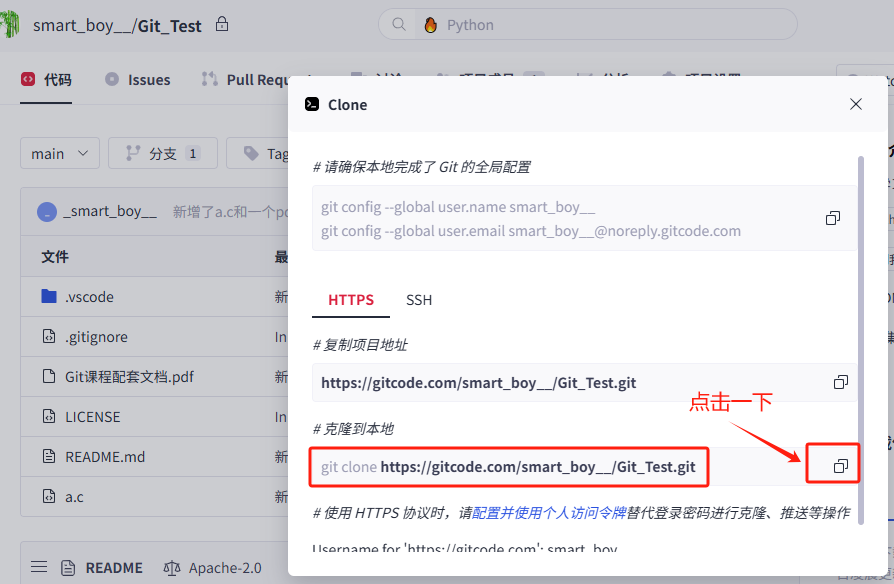This screenshot has width=894, height=584.
Task: Open _smart_boy__ committer profile
Action: click(110, 212)
